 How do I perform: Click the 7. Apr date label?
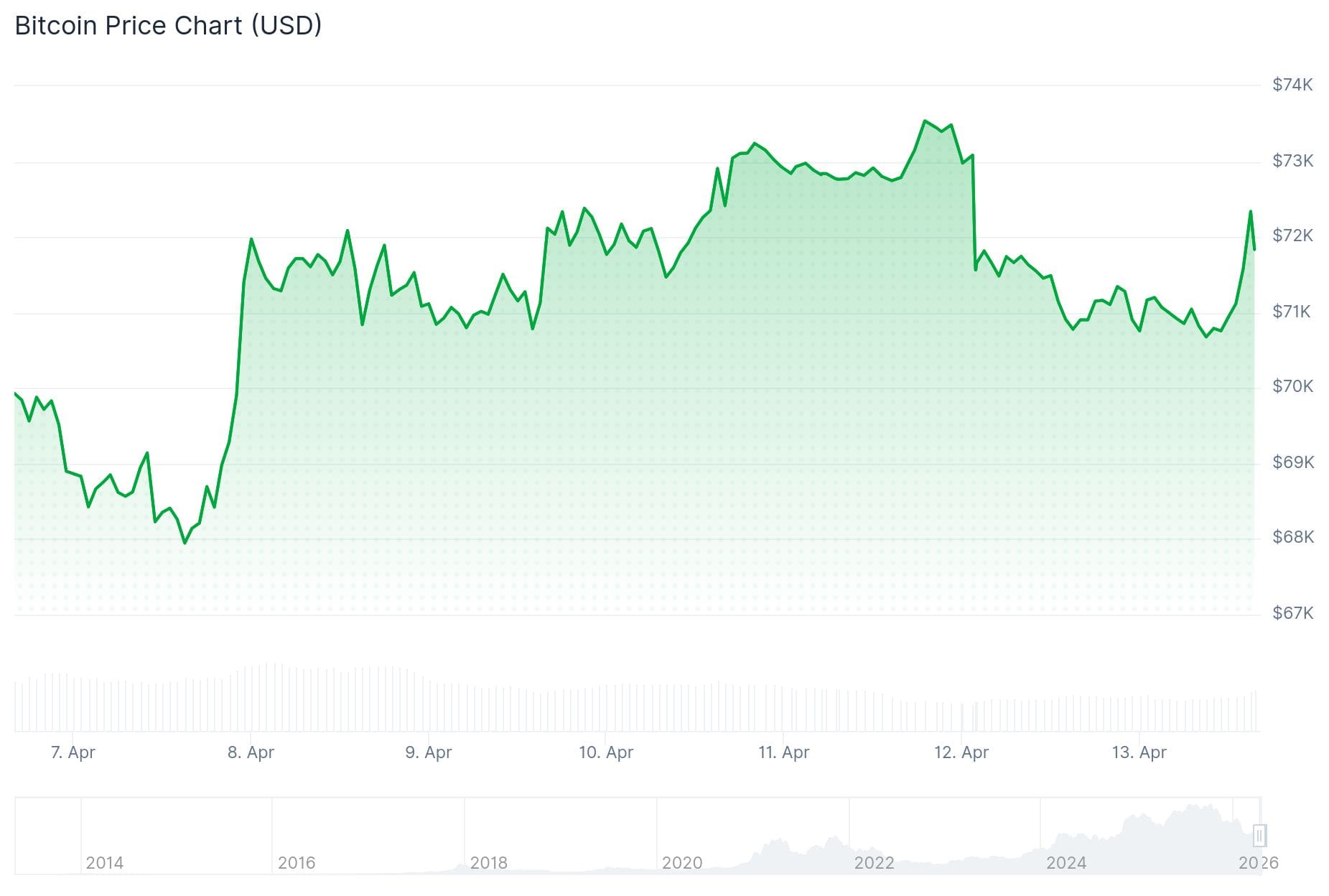pyautogui.click(x=73, y=752)
